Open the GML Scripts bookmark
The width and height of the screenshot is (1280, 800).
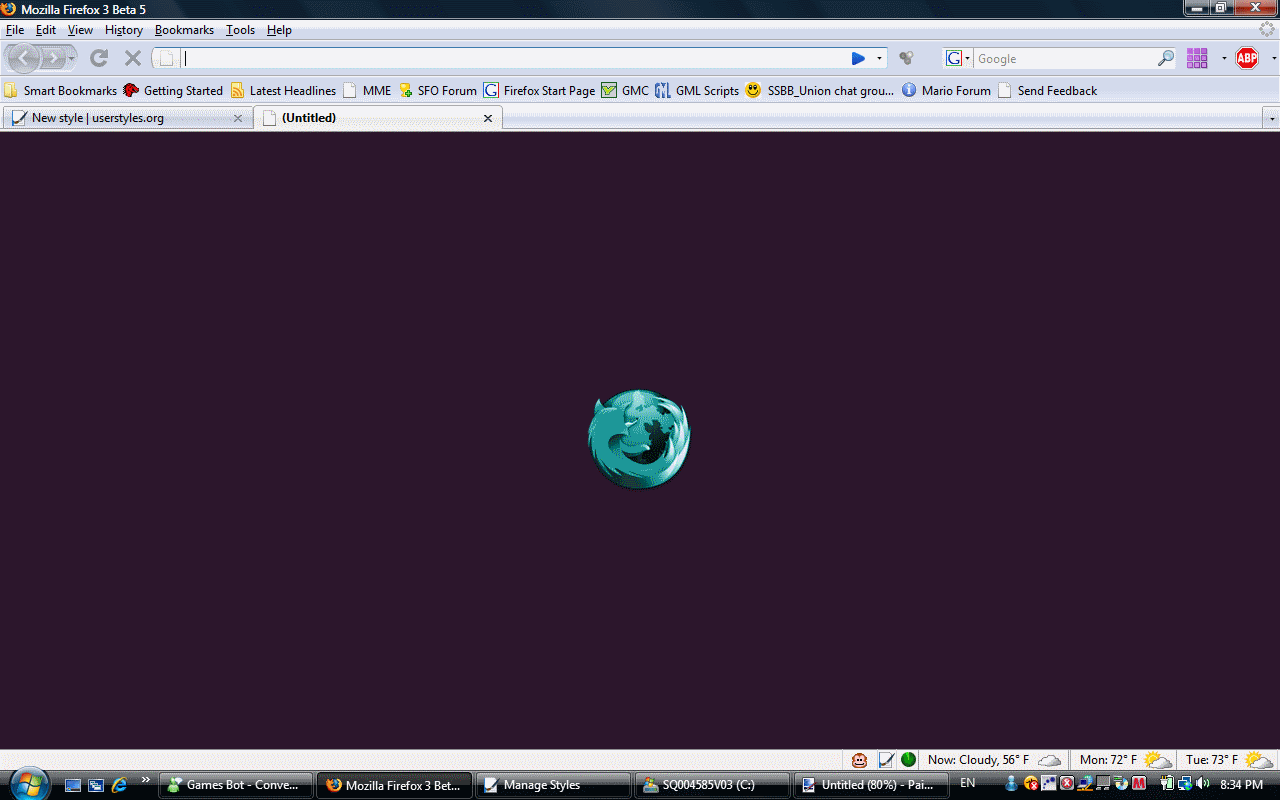tap(697, 90)
